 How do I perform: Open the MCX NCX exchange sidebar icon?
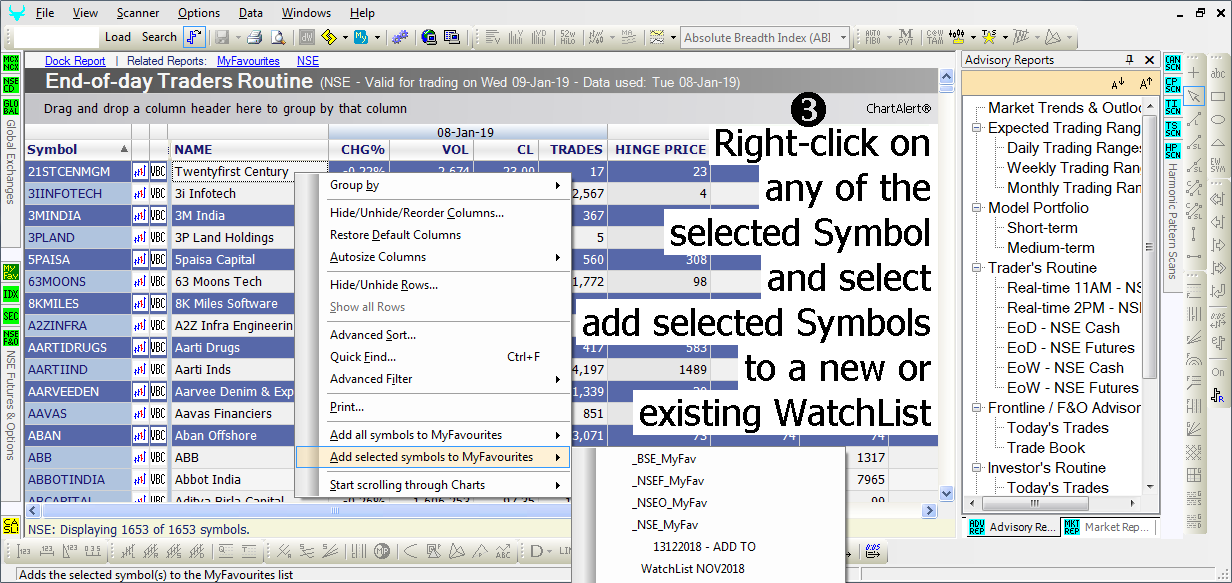coord(11,64)
